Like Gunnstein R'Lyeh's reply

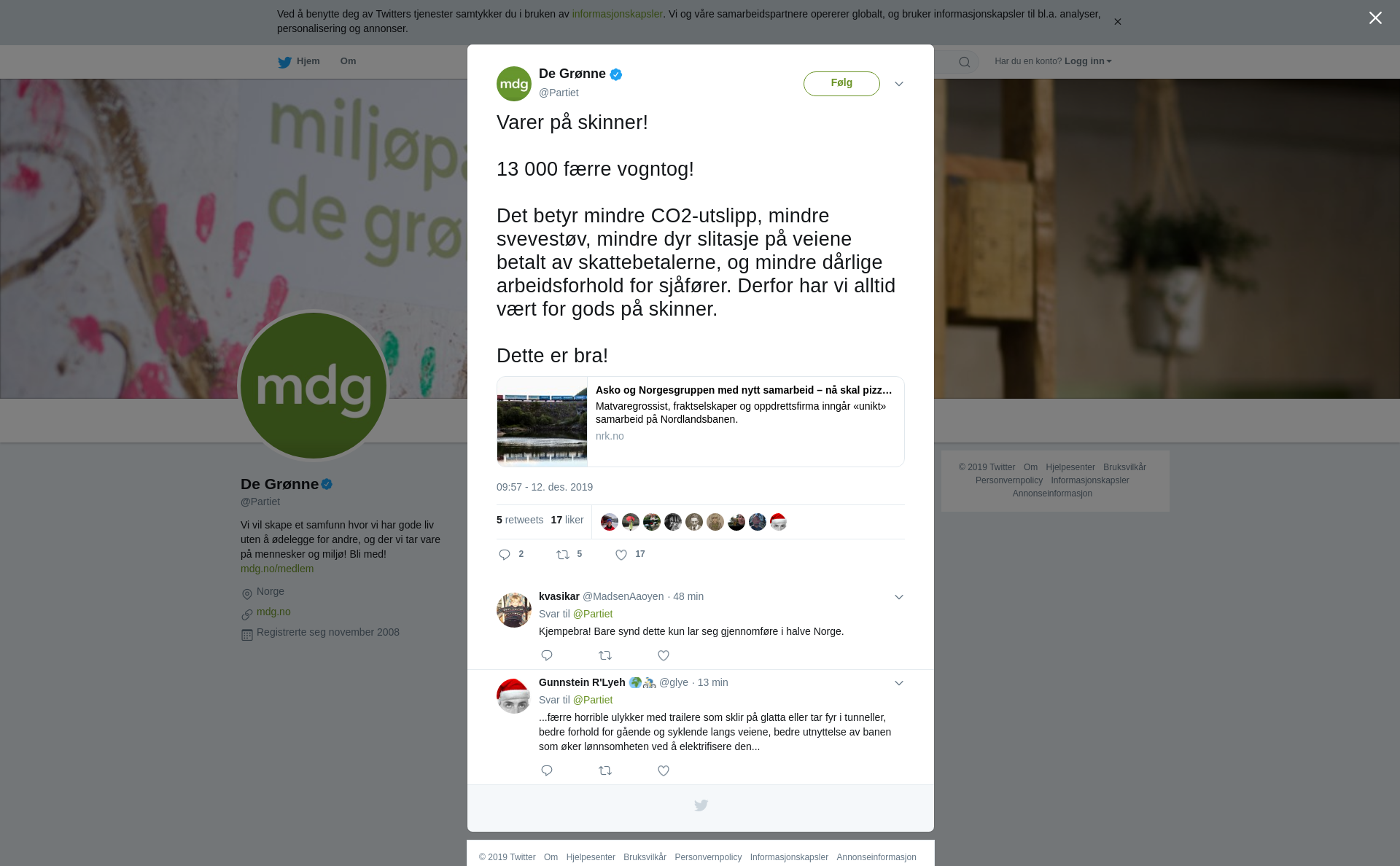point(664,771)
